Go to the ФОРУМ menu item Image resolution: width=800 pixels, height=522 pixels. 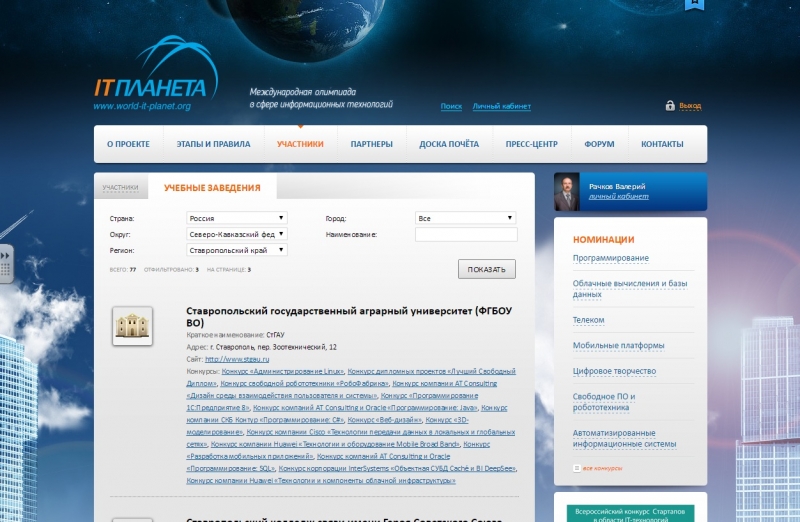point(599,144)
